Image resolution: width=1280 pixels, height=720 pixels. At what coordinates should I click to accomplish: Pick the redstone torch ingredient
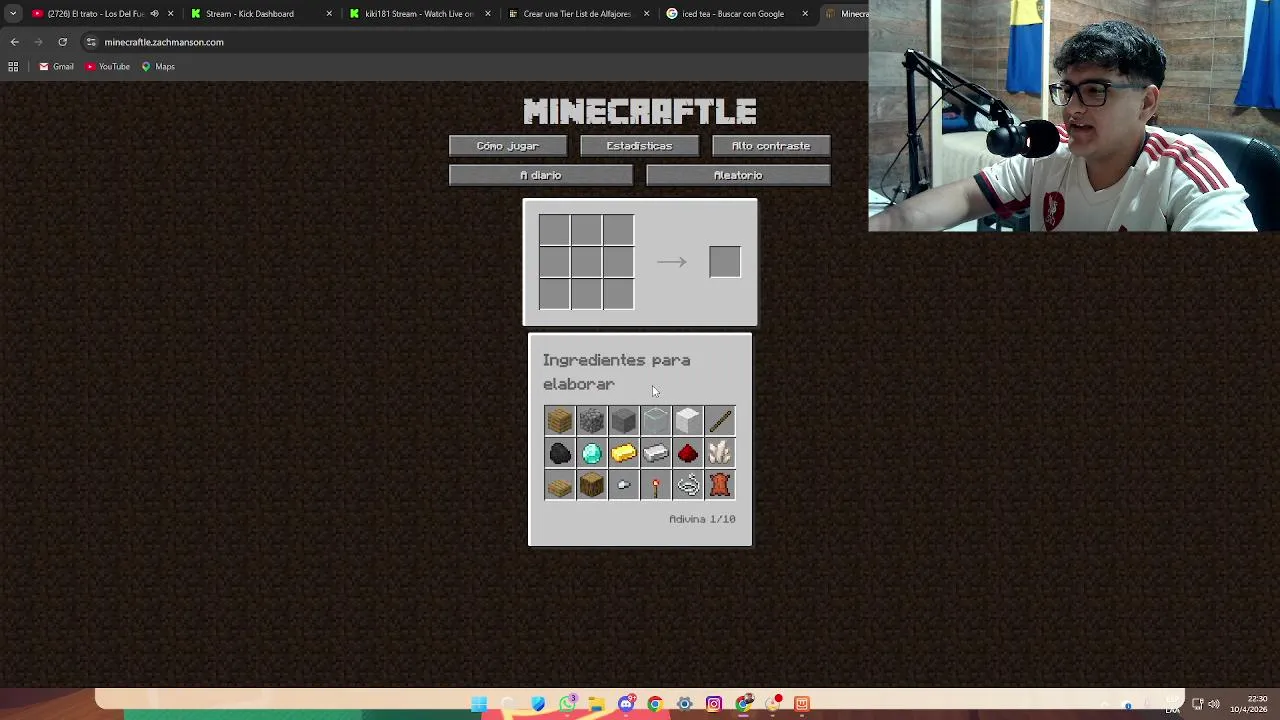point(655,485)
